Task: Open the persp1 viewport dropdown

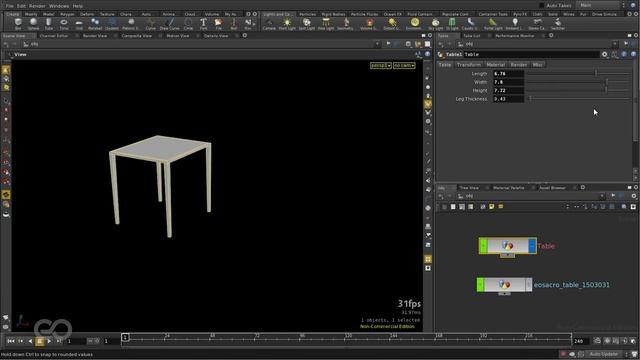Action: click(380, 65)
